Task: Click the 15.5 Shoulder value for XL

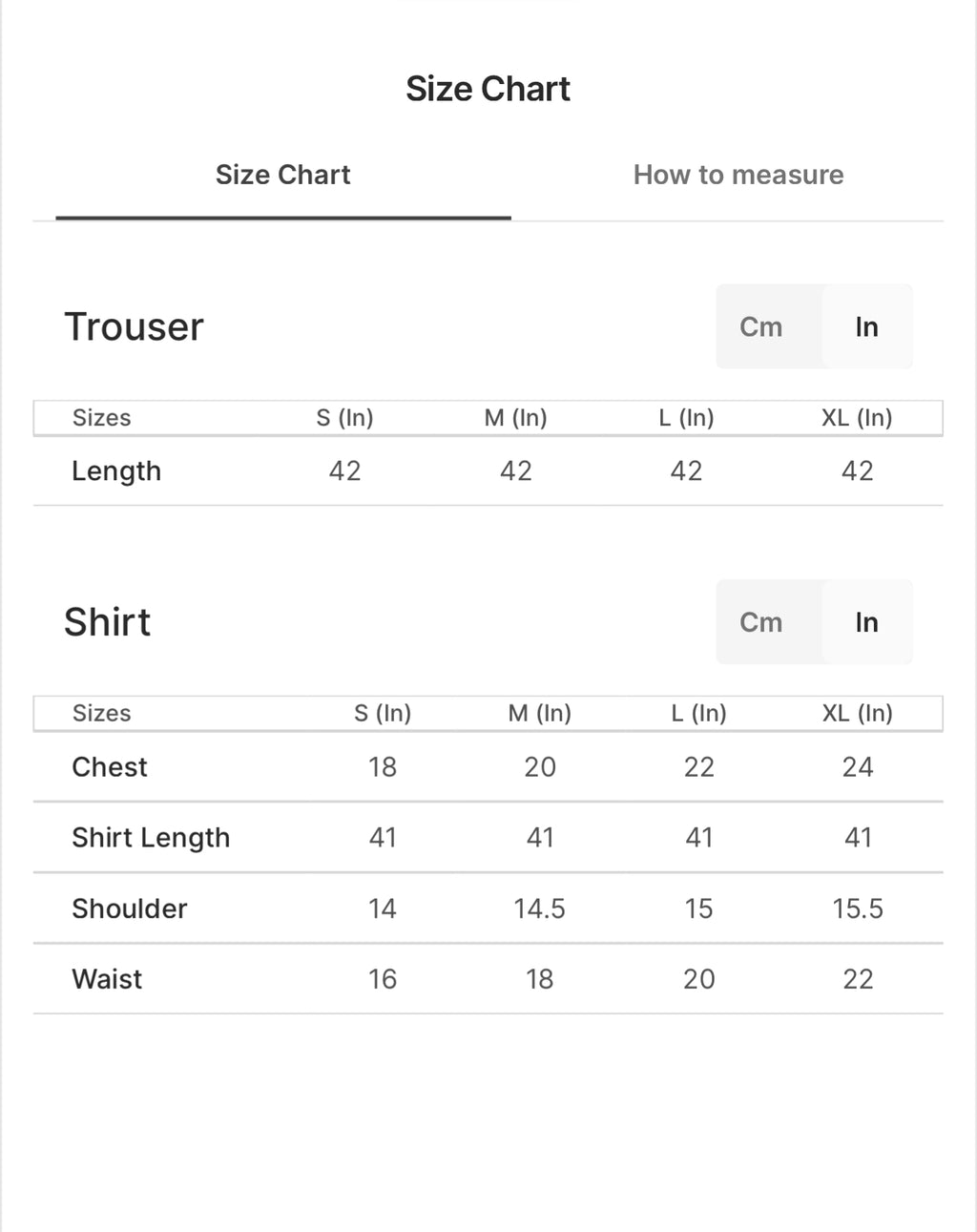Action: click(x=857, y=908)
